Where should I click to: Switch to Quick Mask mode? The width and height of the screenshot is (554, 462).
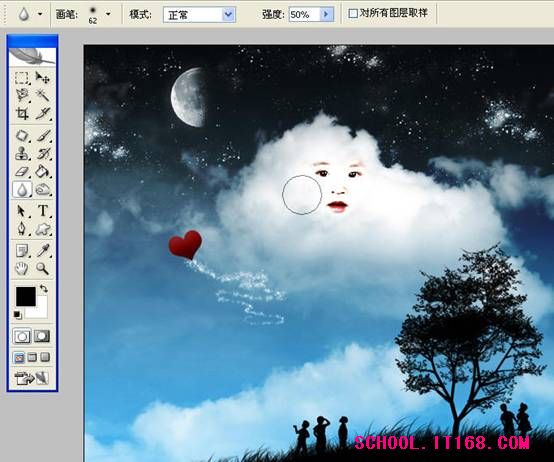[x=42, y=337]
